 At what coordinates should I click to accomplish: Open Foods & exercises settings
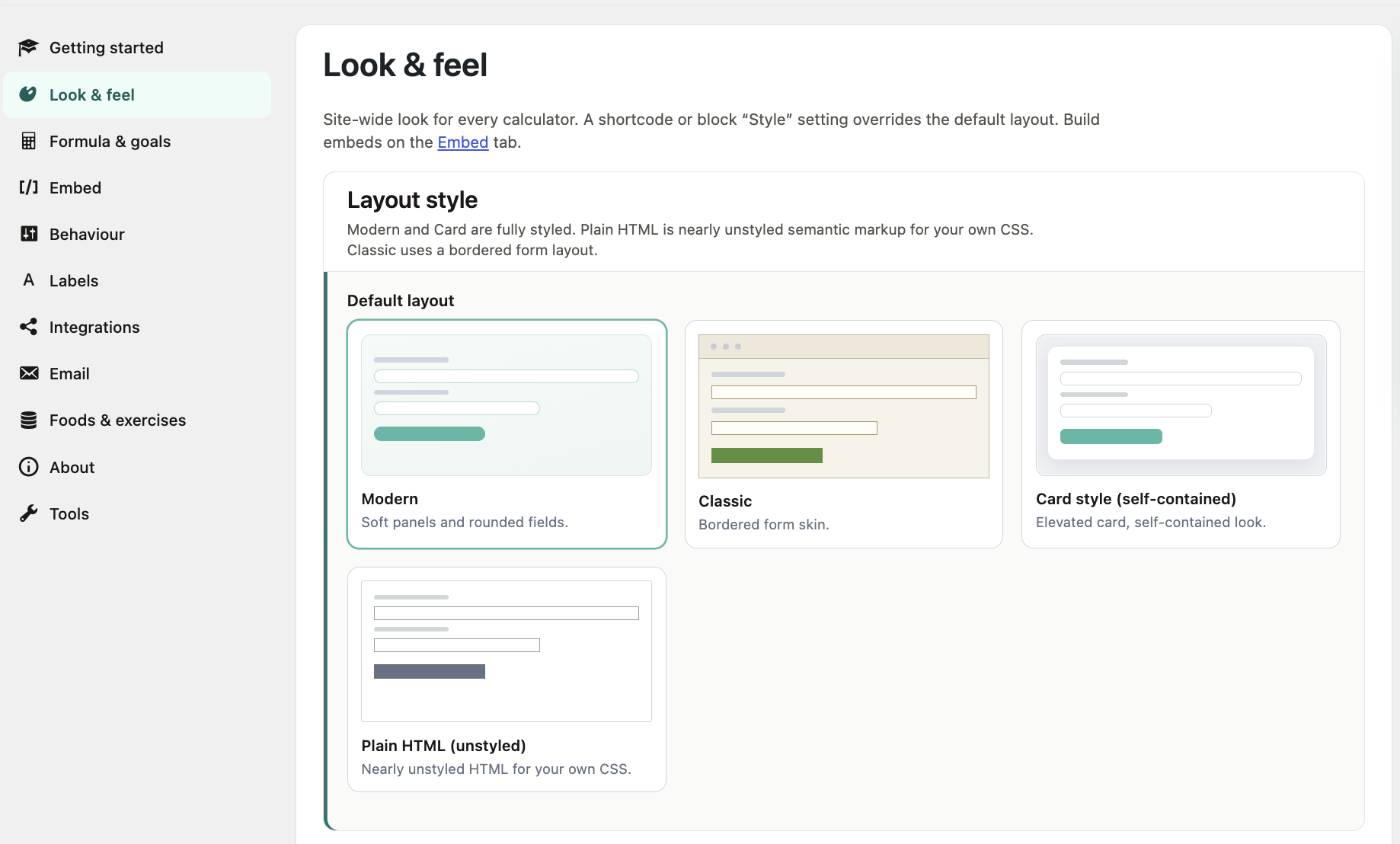point(137,420)
